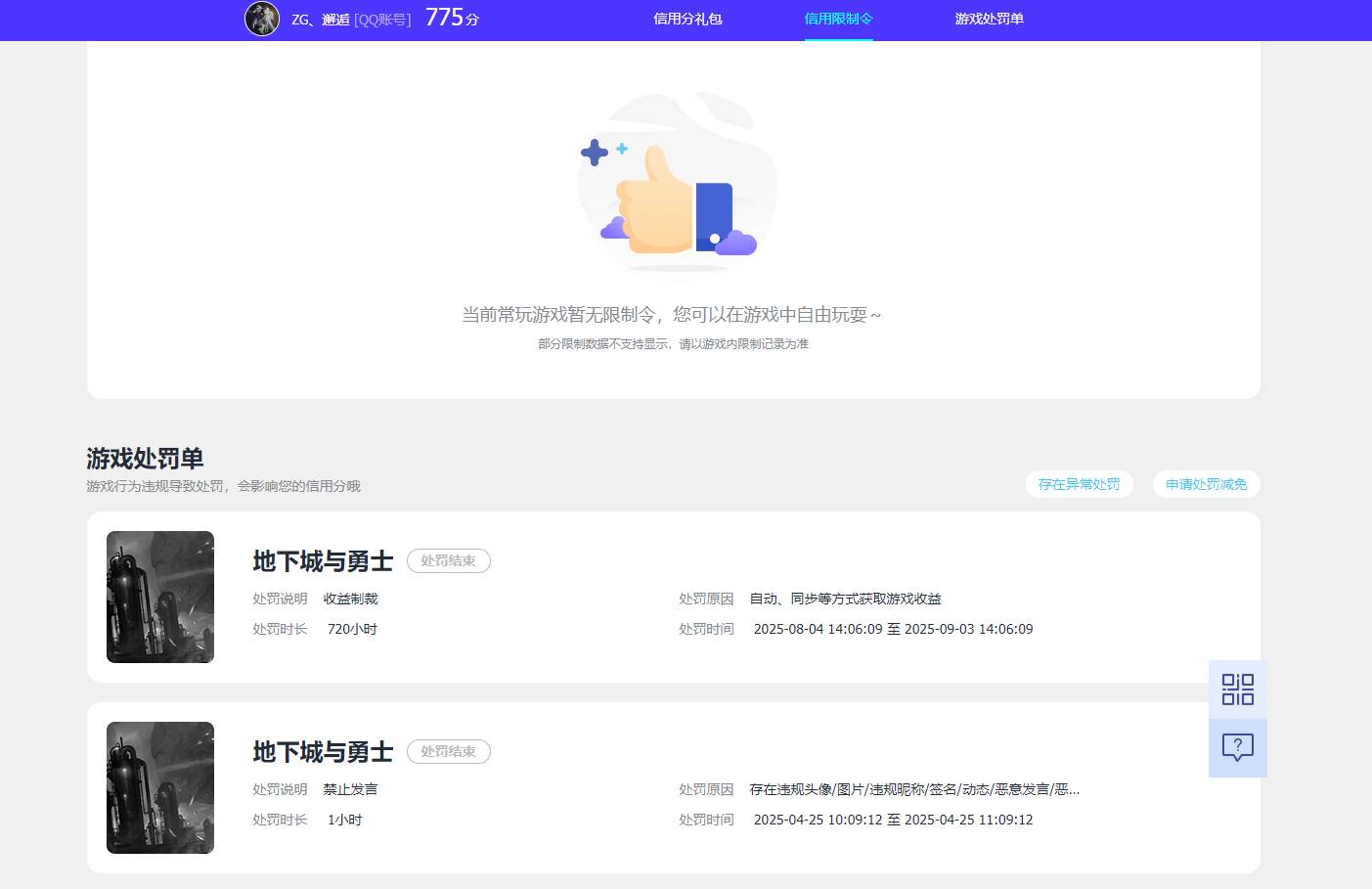Click the 775分 credit score
This screenshot has height=889, width=1372.
(451, 18)
